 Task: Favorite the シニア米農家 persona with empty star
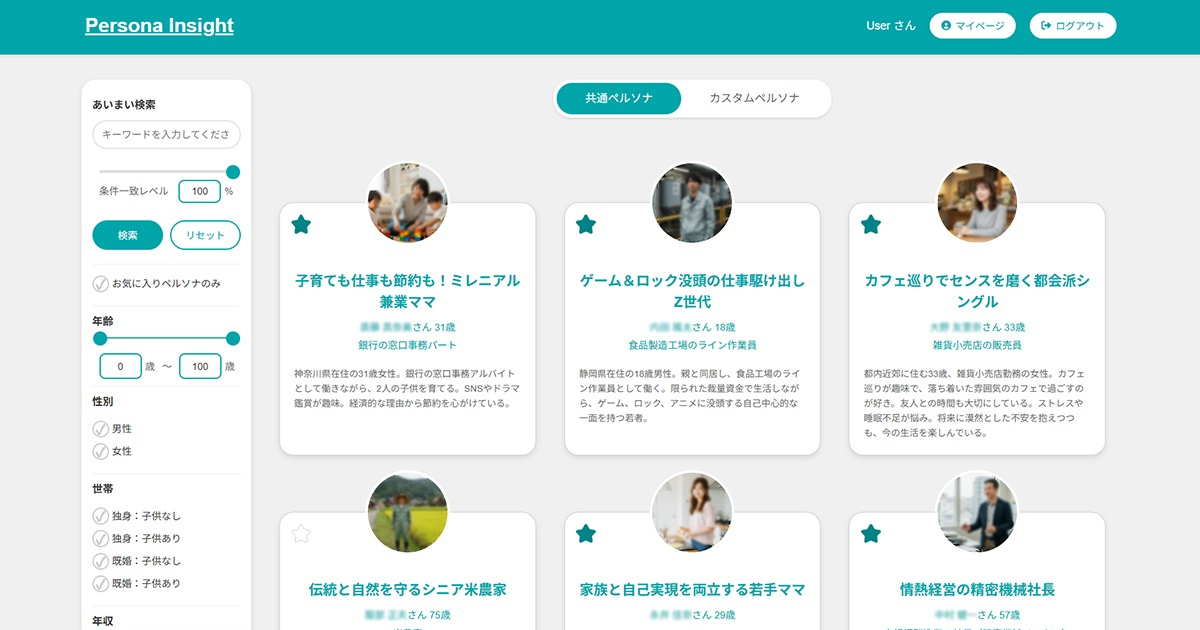tap(301, 534)
